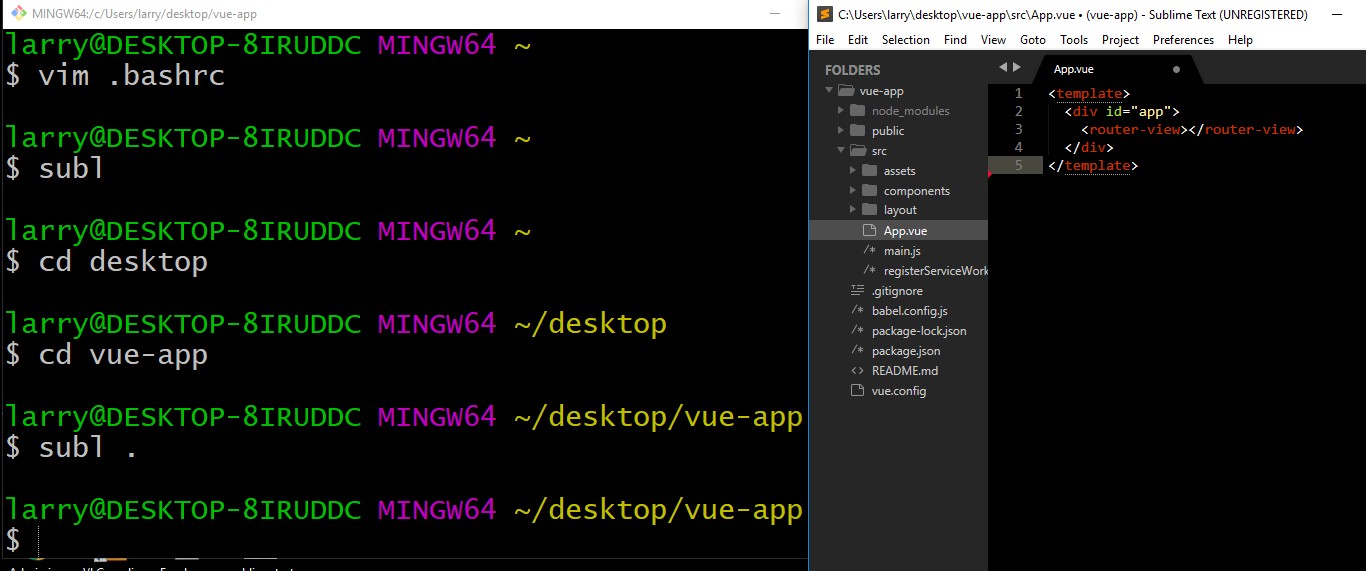Image resolution: width=1366 pixels, height=571 pixels.
Task: Click the unsaved dot on App.vue tab
Action: [1176, 69]
